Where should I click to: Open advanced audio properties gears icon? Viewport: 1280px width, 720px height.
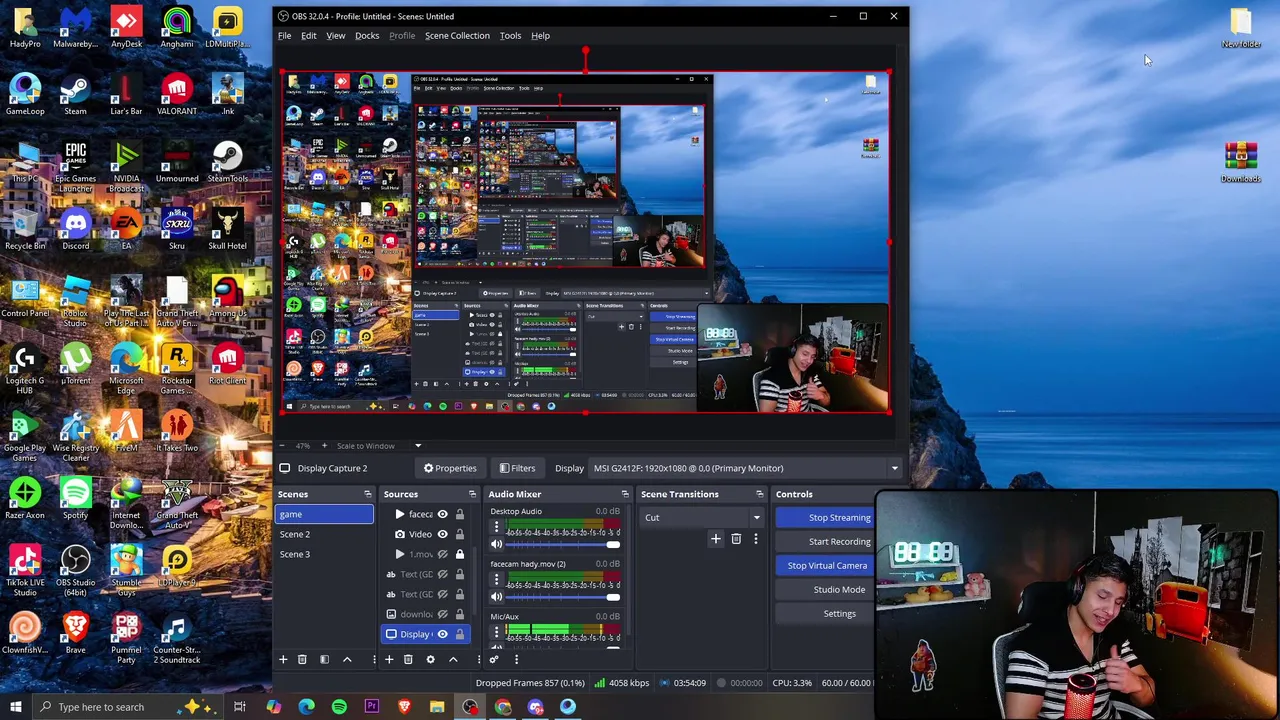click(494, 659)
